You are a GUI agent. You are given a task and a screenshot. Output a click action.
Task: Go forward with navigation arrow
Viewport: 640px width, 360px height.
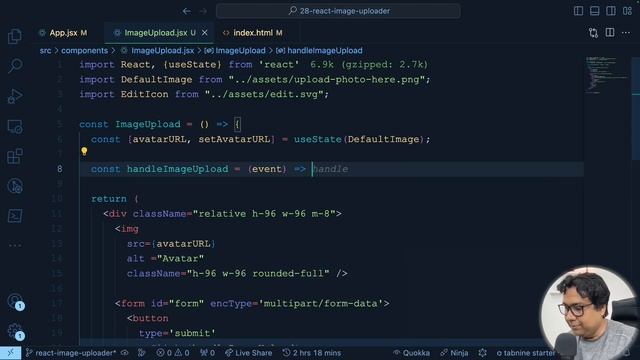coord(203,11)
